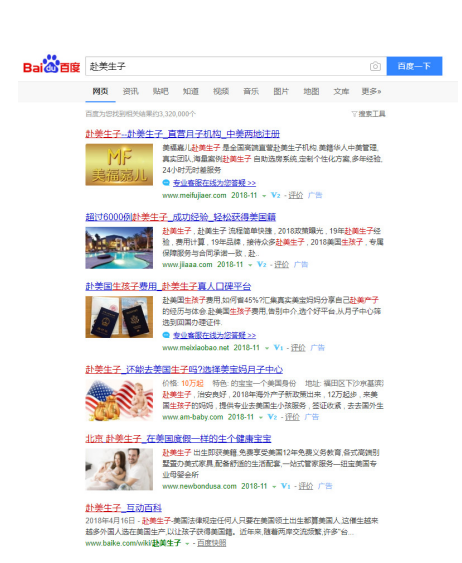The image size is (462, 563).
Task: Open 搜索工具 filter options
Action: click(x=368, y=114)
